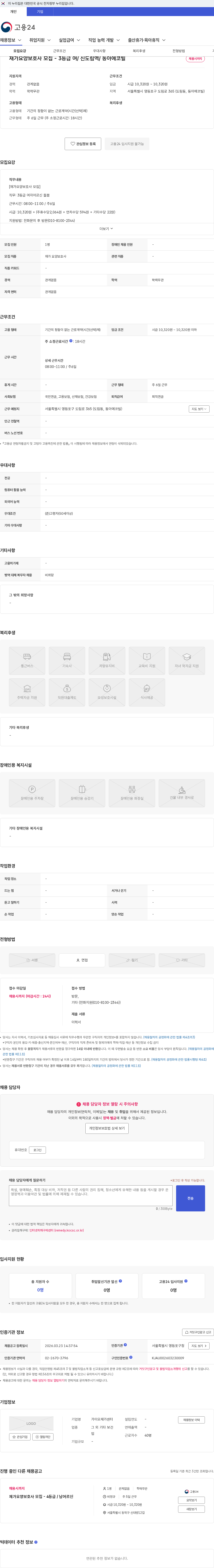The image size is (214, 1568).
Task: Click the 장애인용 주차장 facility icon
Action: pyautogui.click(x=32, y=793)
